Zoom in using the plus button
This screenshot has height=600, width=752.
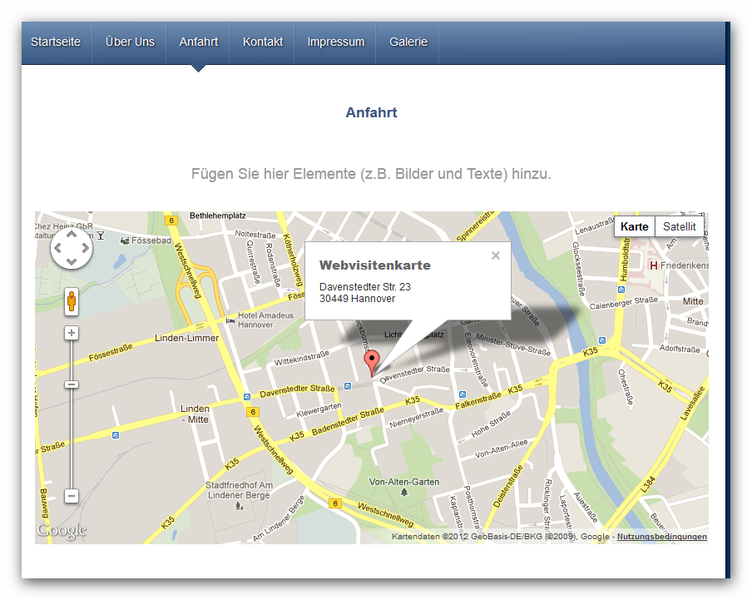[x=71, y=333]
